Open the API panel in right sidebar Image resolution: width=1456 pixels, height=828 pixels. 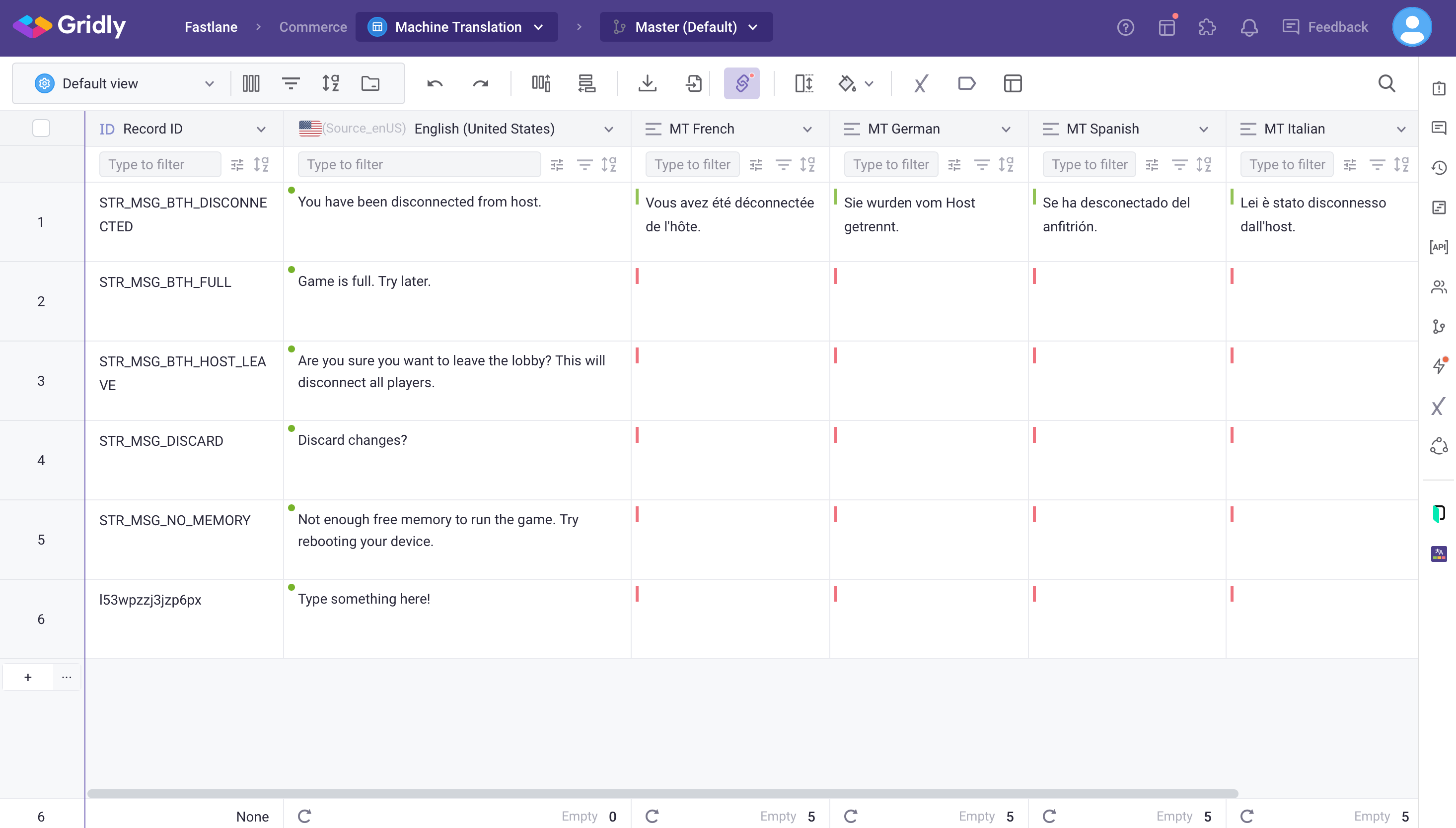pos(1438,247)
